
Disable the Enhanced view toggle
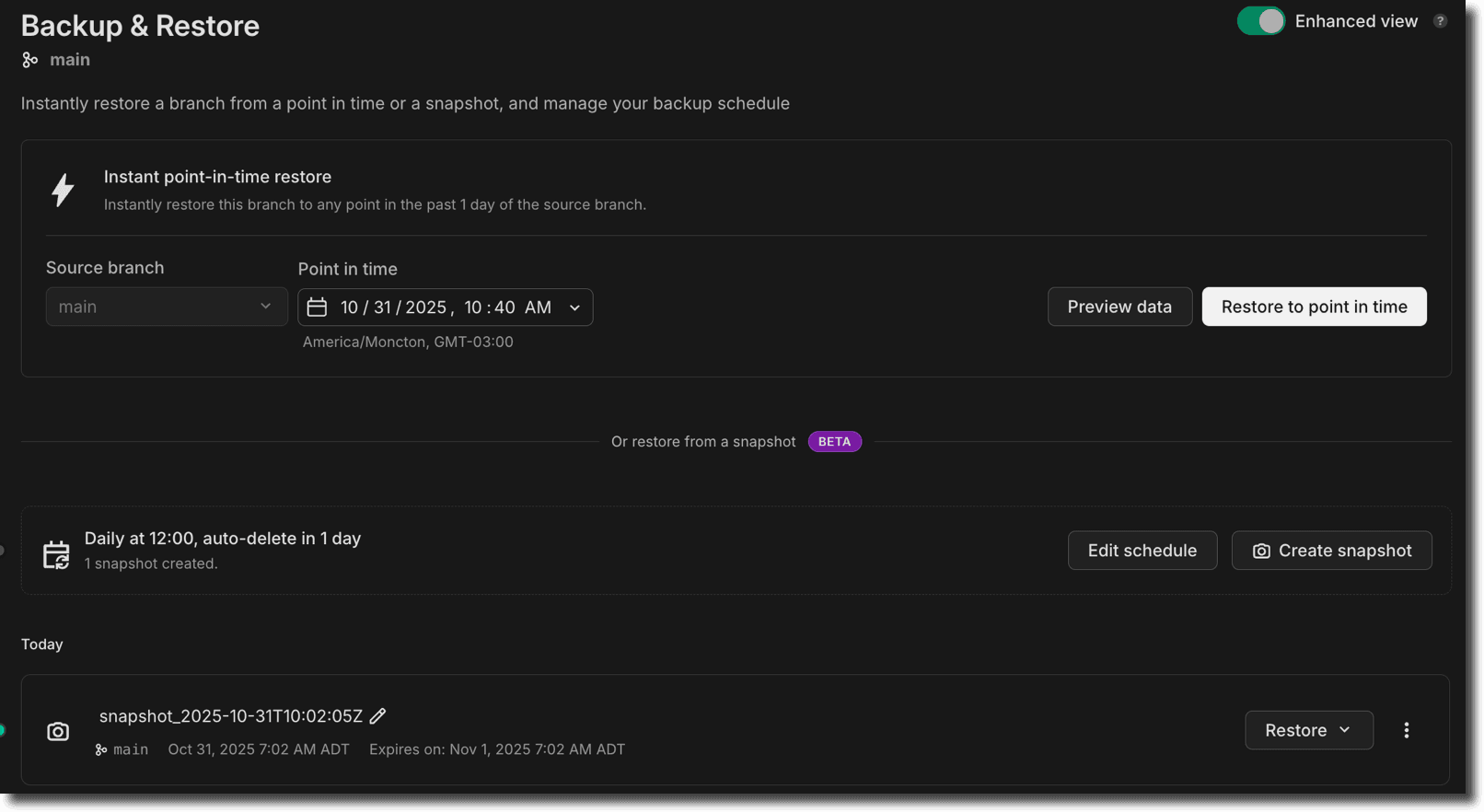pyautogui.click(x=1260, y=20)
